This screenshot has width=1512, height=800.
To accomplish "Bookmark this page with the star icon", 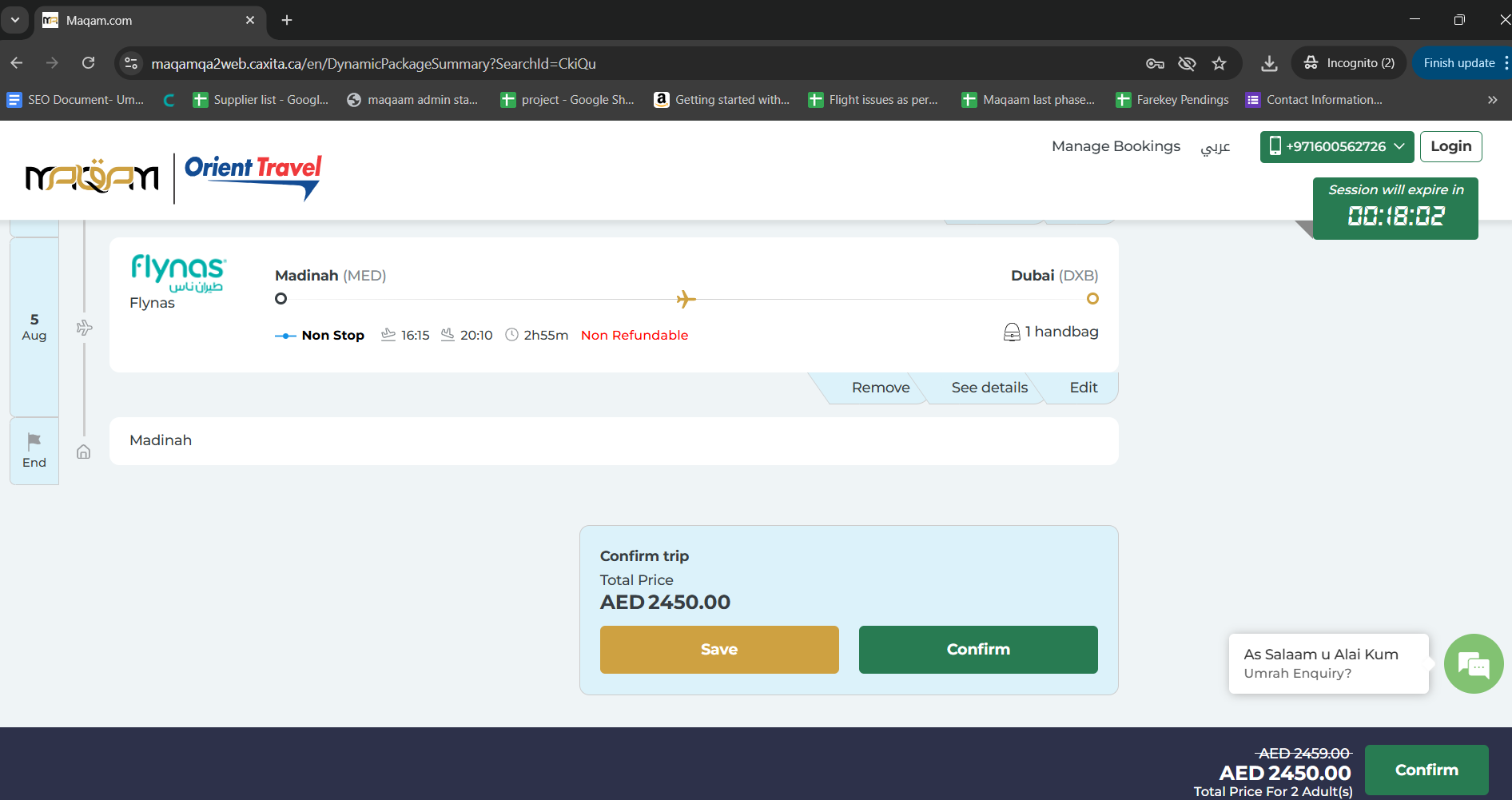I will (x=1219, y=63).
